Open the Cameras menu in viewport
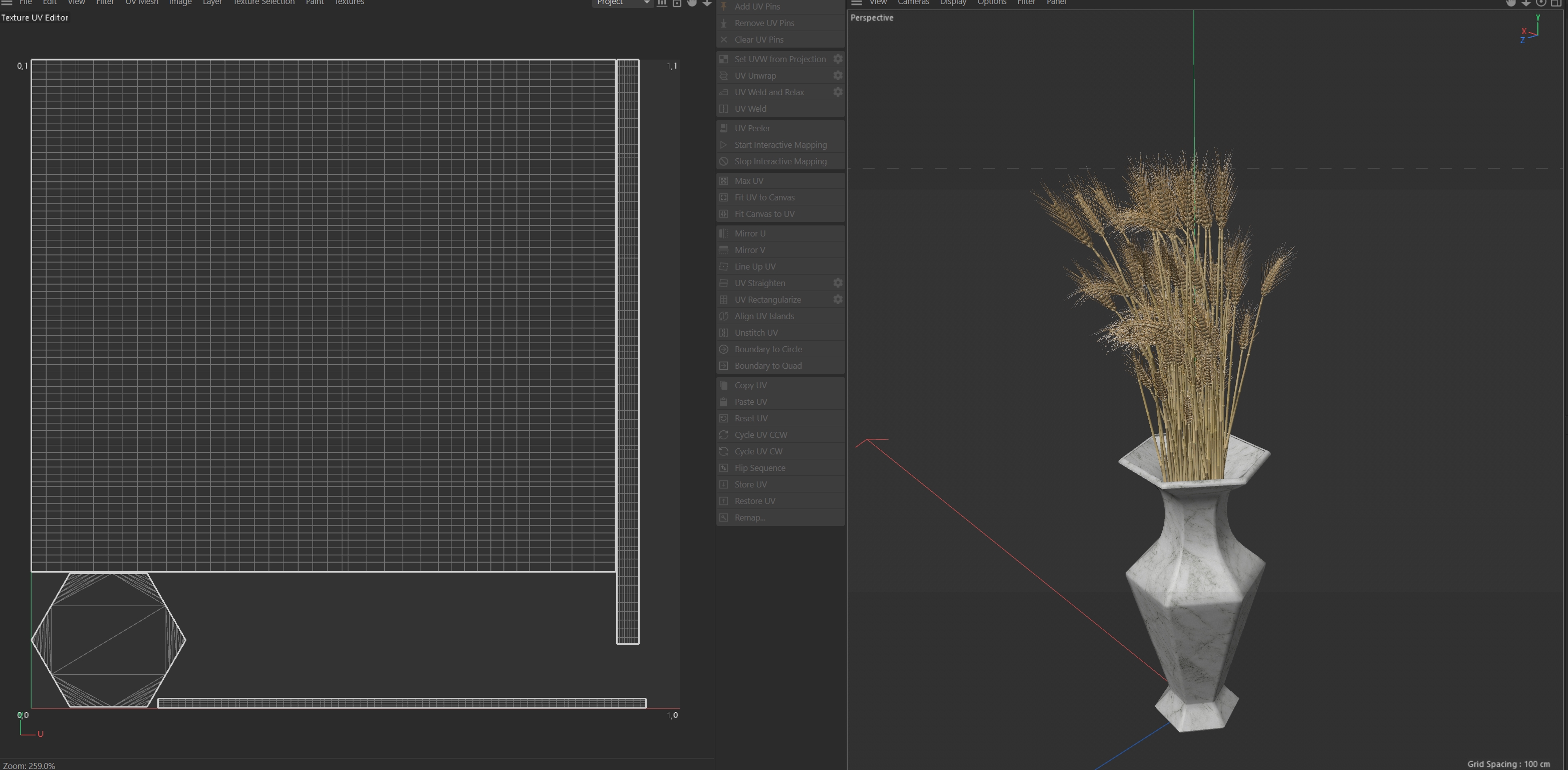The height and width of the screenshot is (770, 1568). point(913,3)
